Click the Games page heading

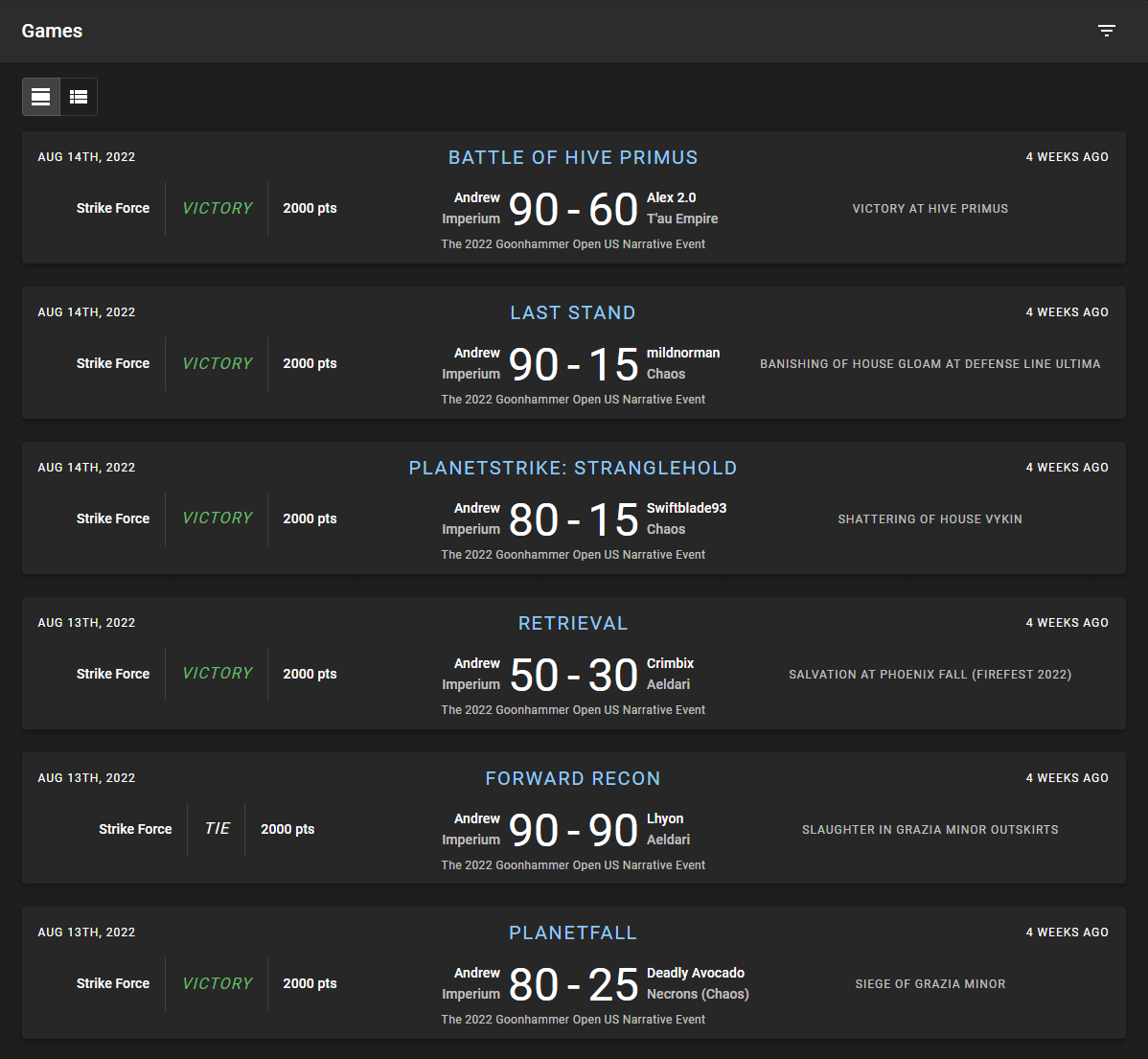pyautogui.click(x=52, y=31)
